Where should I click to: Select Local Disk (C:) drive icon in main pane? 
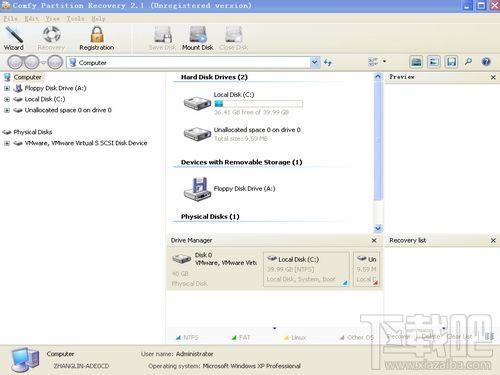pyautogui.click(x=197, y=103)
